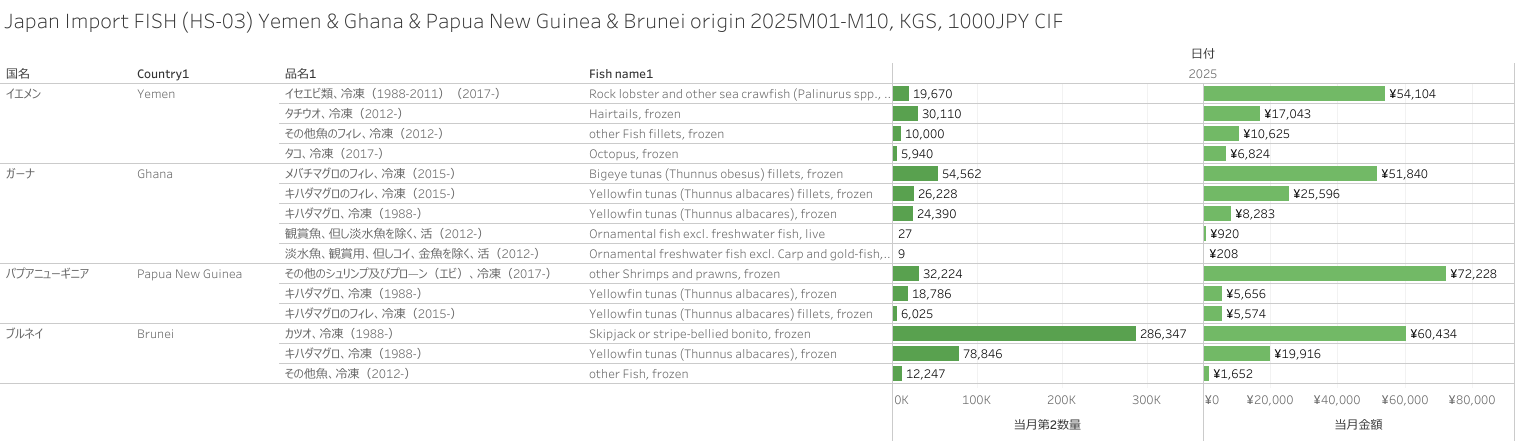Select the 当月第2数量 axis title

1047,424
